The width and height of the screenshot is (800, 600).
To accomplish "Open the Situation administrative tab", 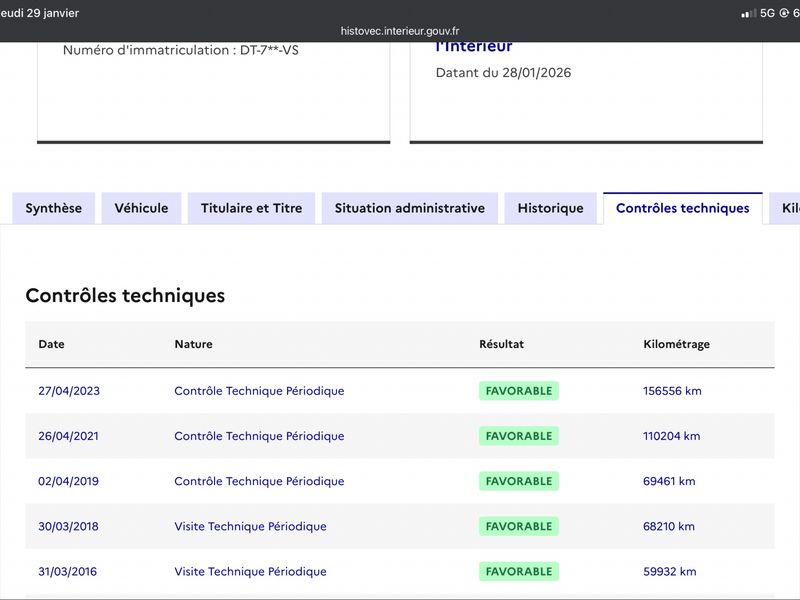I will (410, 208).
